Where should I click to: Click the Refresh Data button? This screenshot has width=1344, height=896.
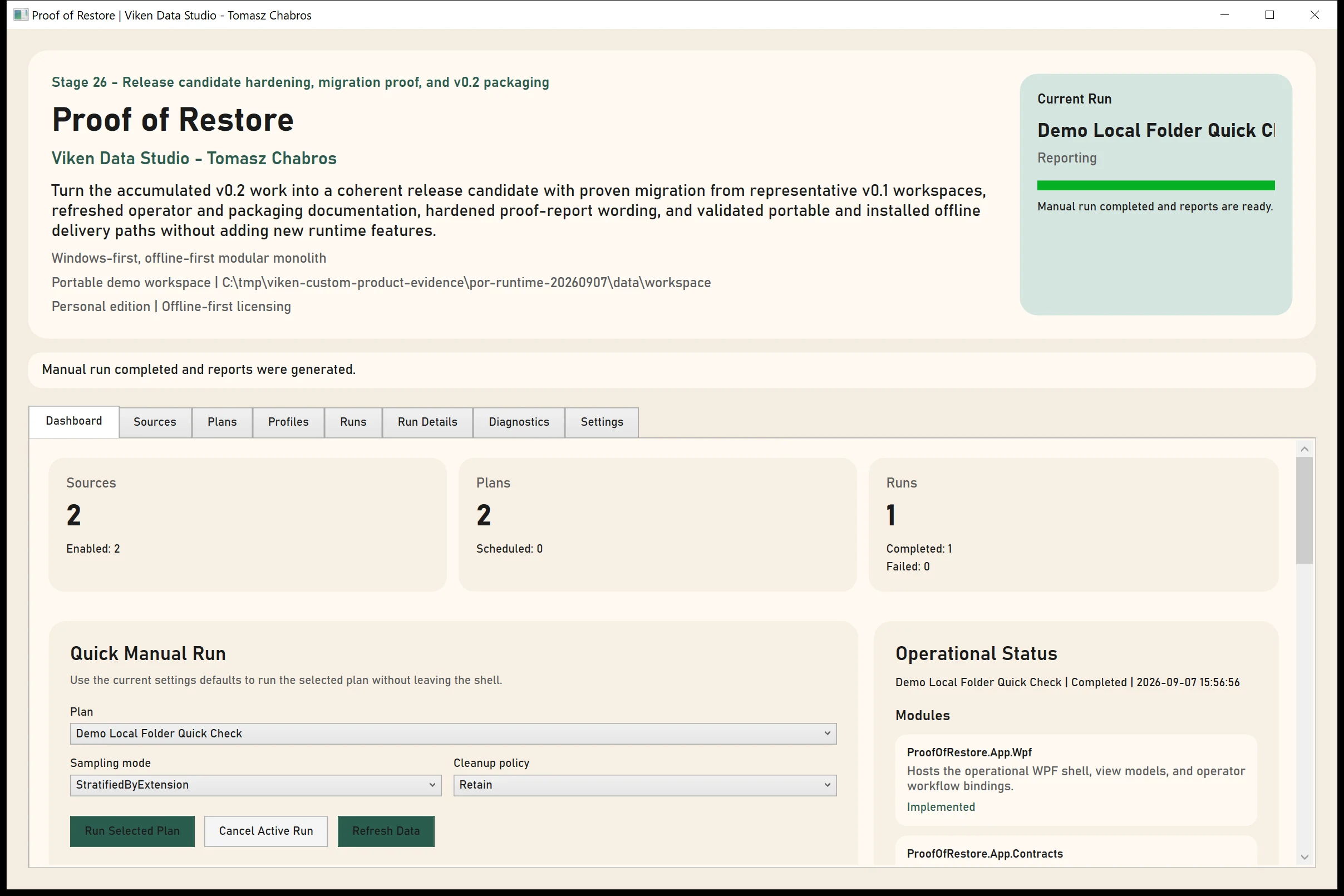coord(386,831)
